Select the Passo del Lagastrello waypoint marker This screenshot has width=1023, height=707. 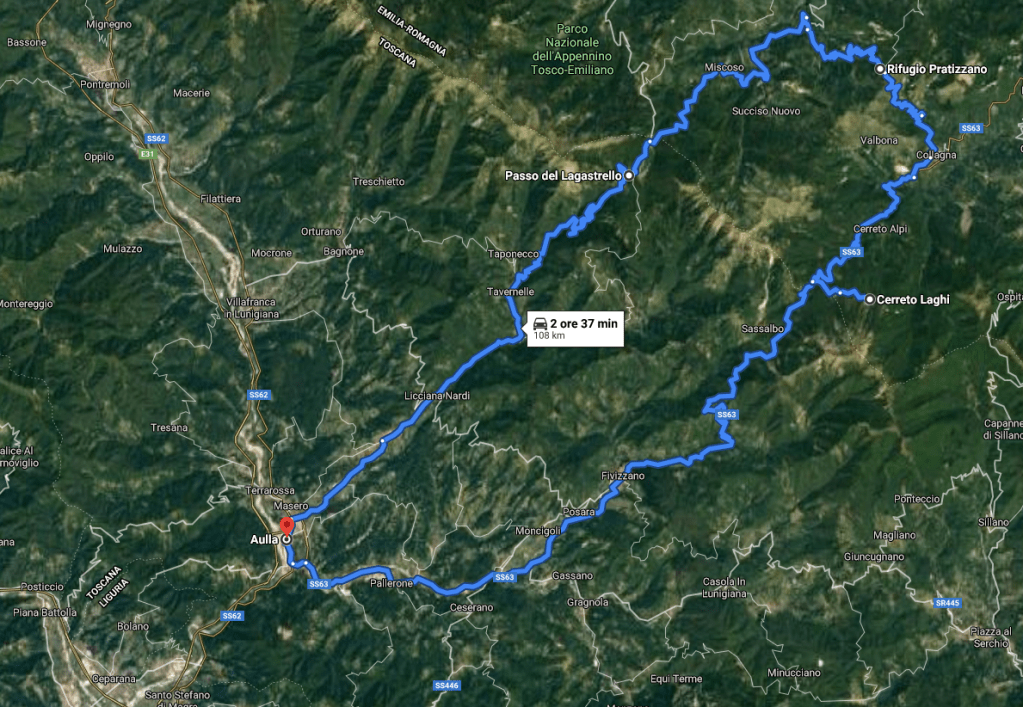click(629, 175)
